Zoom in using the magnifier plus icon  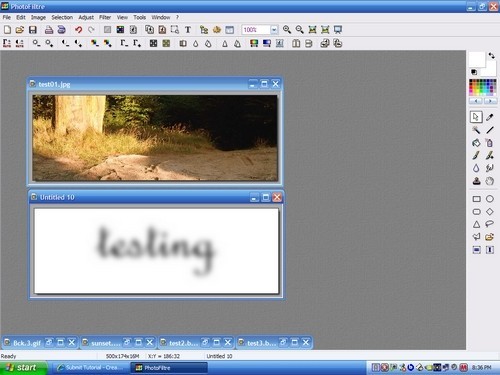(287, 30)
